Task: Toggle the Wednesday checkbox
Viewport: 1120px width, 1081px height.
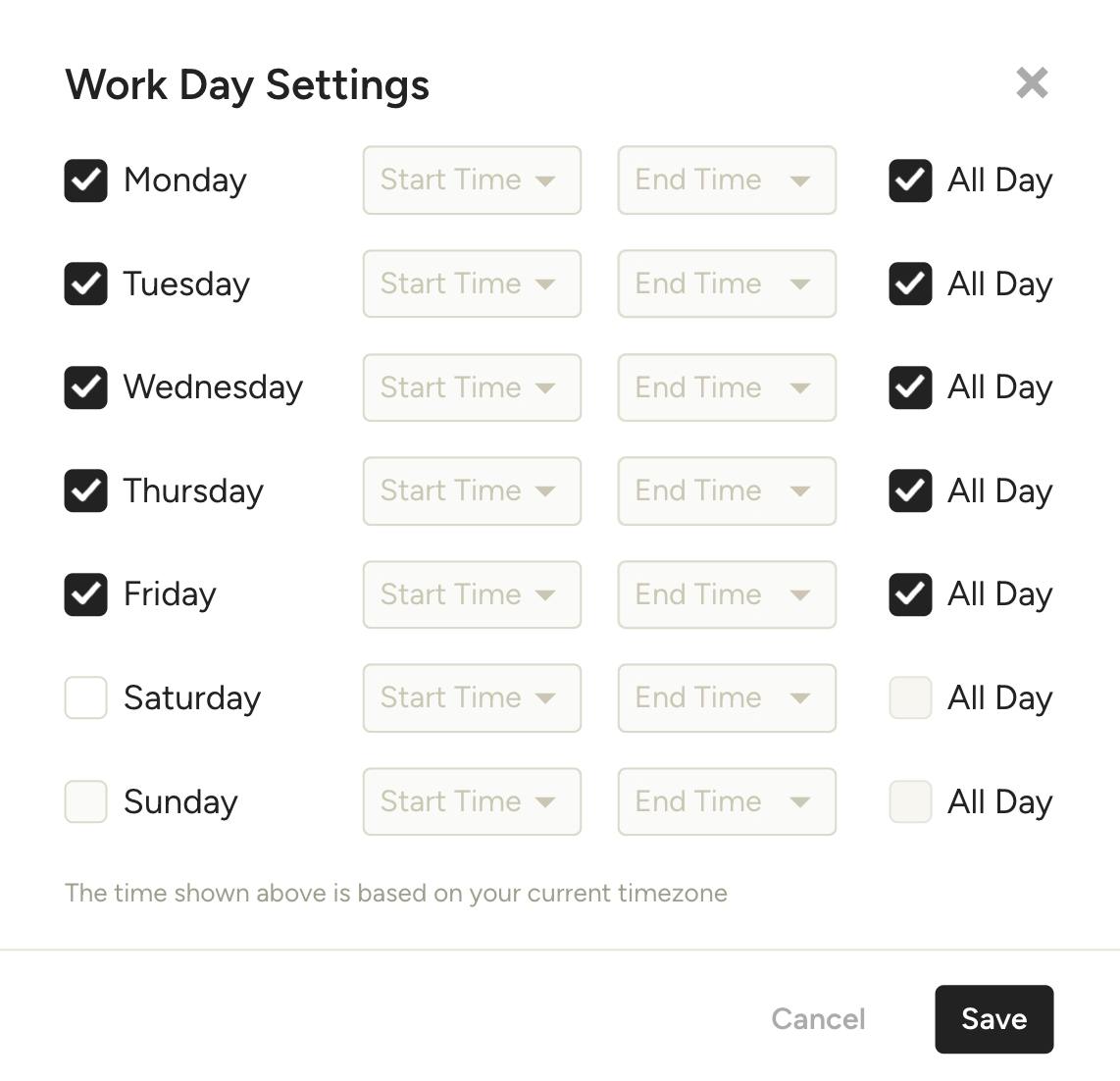Action: point(86,387)
